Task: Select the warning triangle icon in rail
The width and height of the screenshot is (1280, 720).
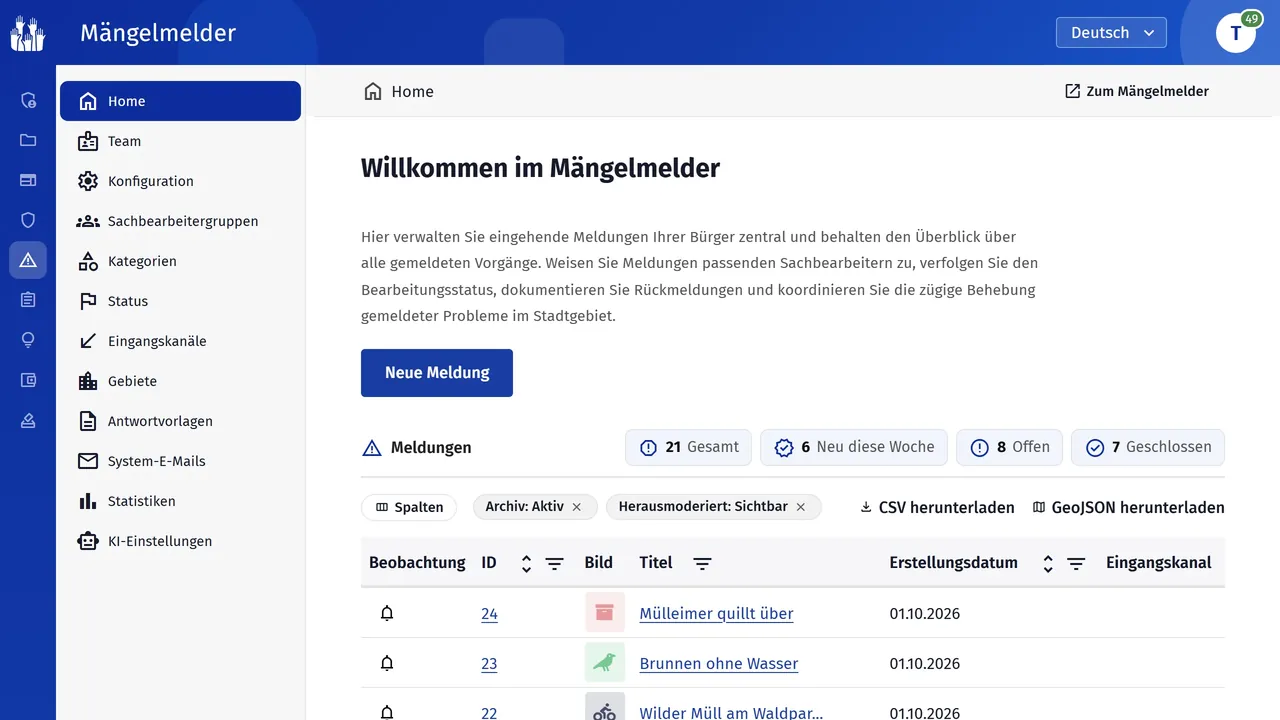Action: (28, 260)
